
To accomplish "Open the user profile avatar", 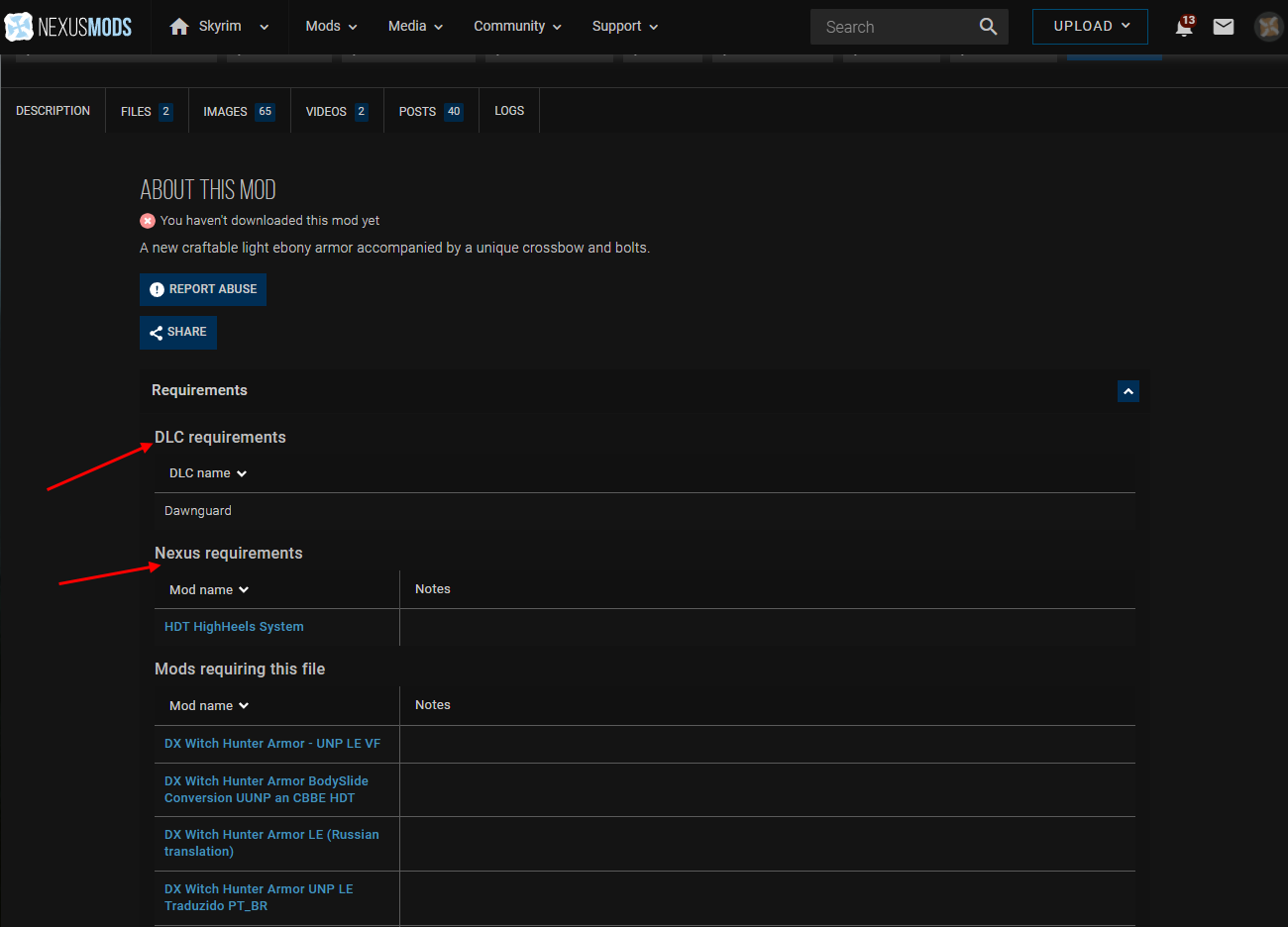I will coord(1268,27).
